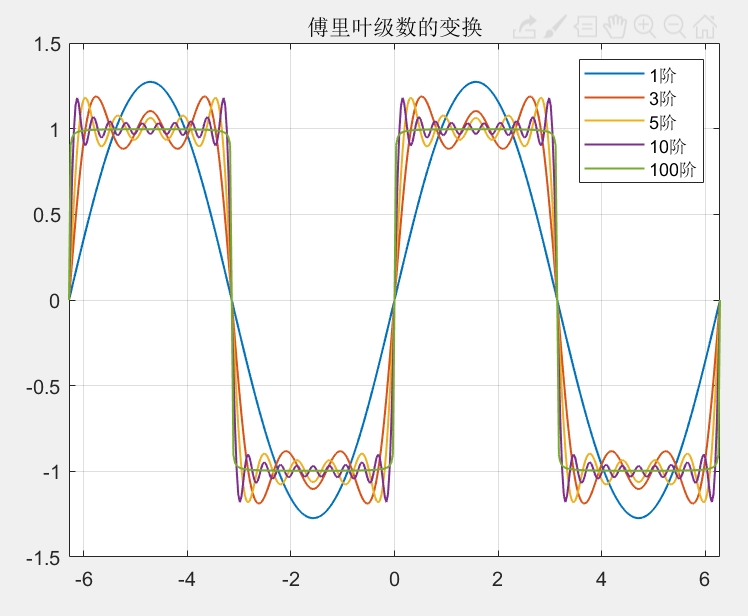The image size is (748, 616).
Task: Click the y-axis tick label -1.5
Action: tap(43, 558)
